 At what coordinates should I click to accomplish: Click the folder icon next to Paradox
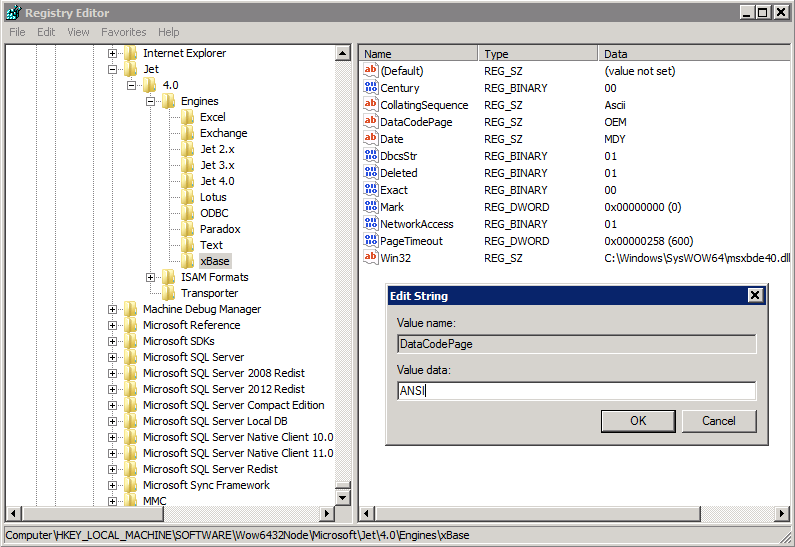tap(187, 229)
